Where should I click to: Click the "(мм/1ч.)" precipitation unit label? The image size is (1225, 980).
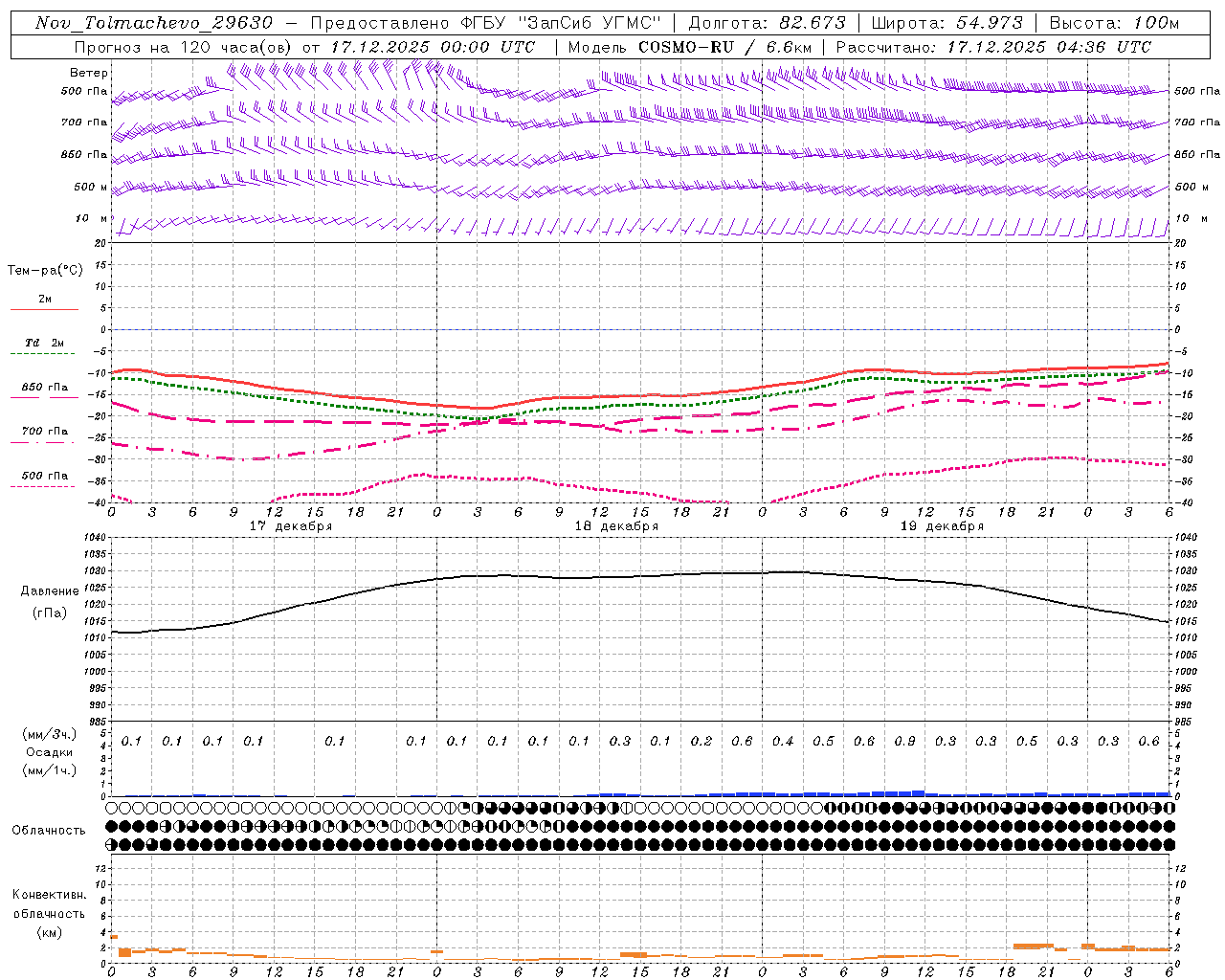pos(50,770)
